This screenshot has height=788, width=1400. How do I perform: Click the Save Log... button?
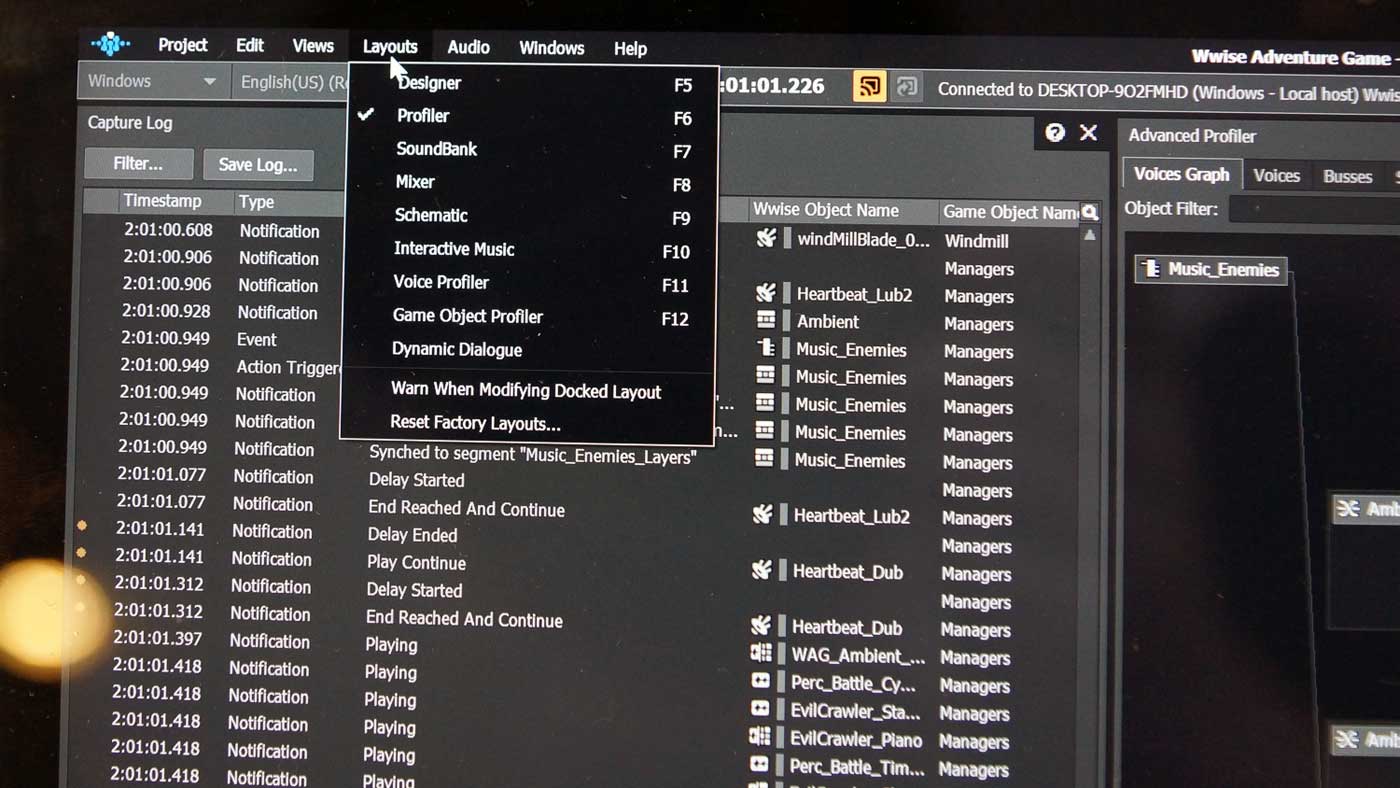click(x=258, y=165)
